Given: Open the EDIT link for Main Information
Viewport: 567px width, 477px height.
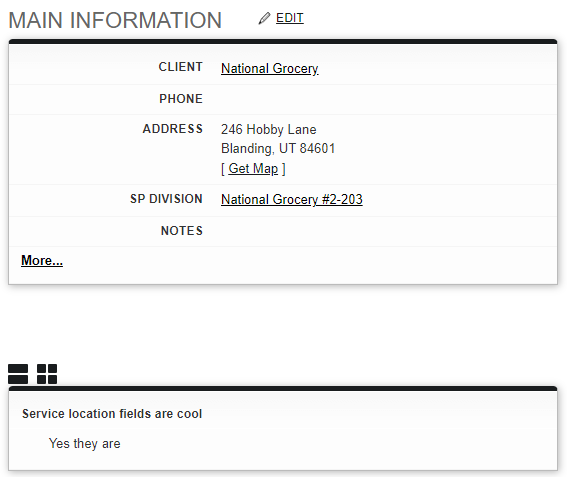Looking at the screenshot, I should pyautogui.click(x=290, y=18).
